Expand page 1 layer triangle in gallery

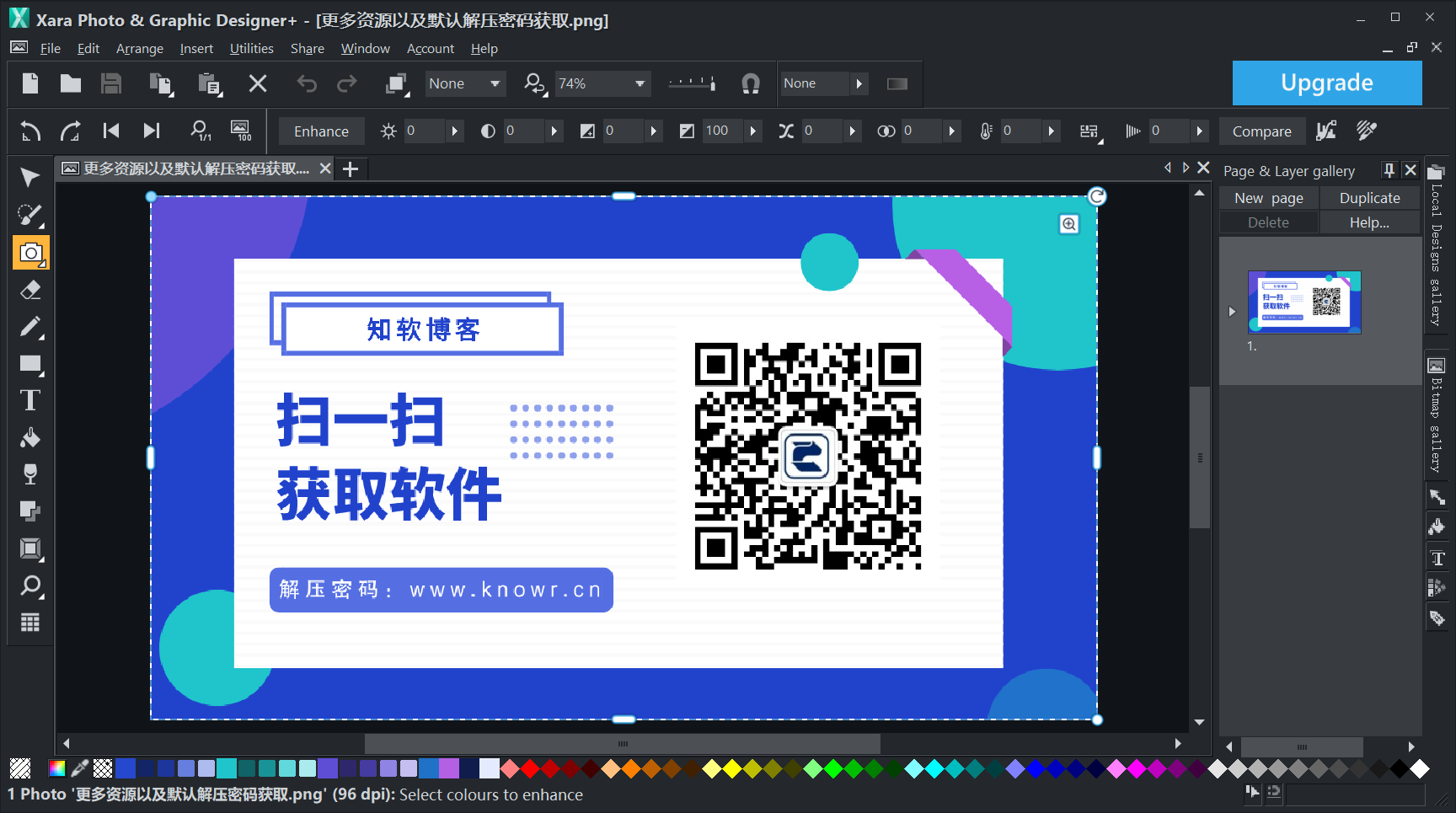pos(1232,312)
